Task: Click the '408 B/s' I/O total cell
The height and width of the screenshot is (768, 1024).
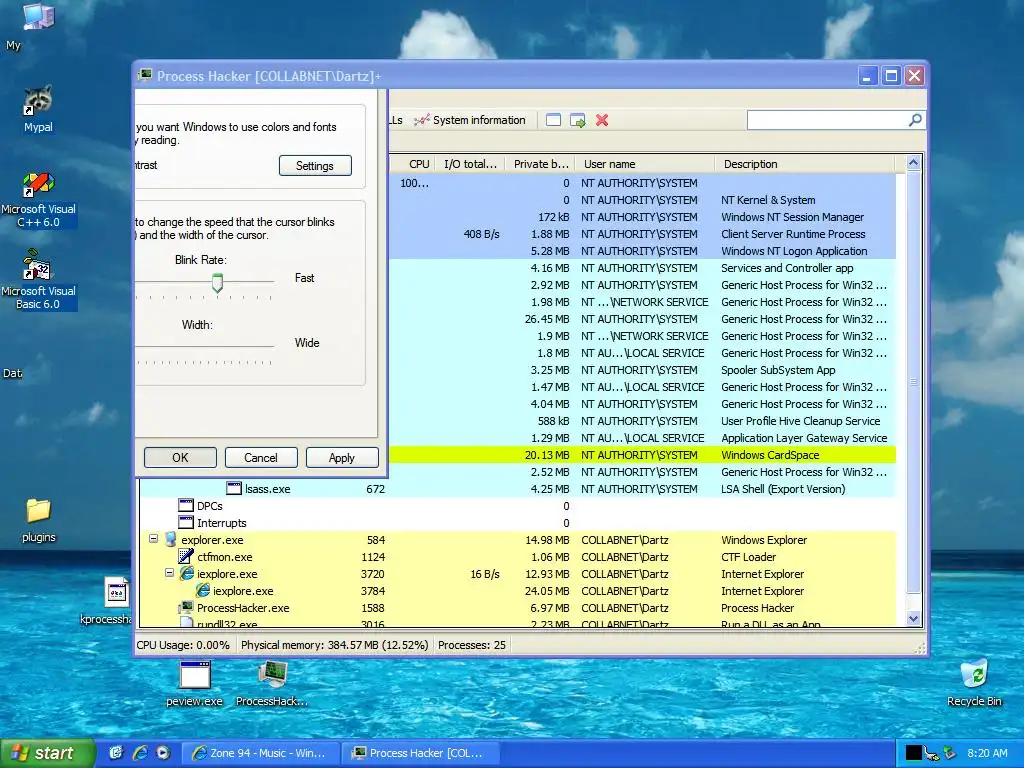Action: click(x=481, y=234)
